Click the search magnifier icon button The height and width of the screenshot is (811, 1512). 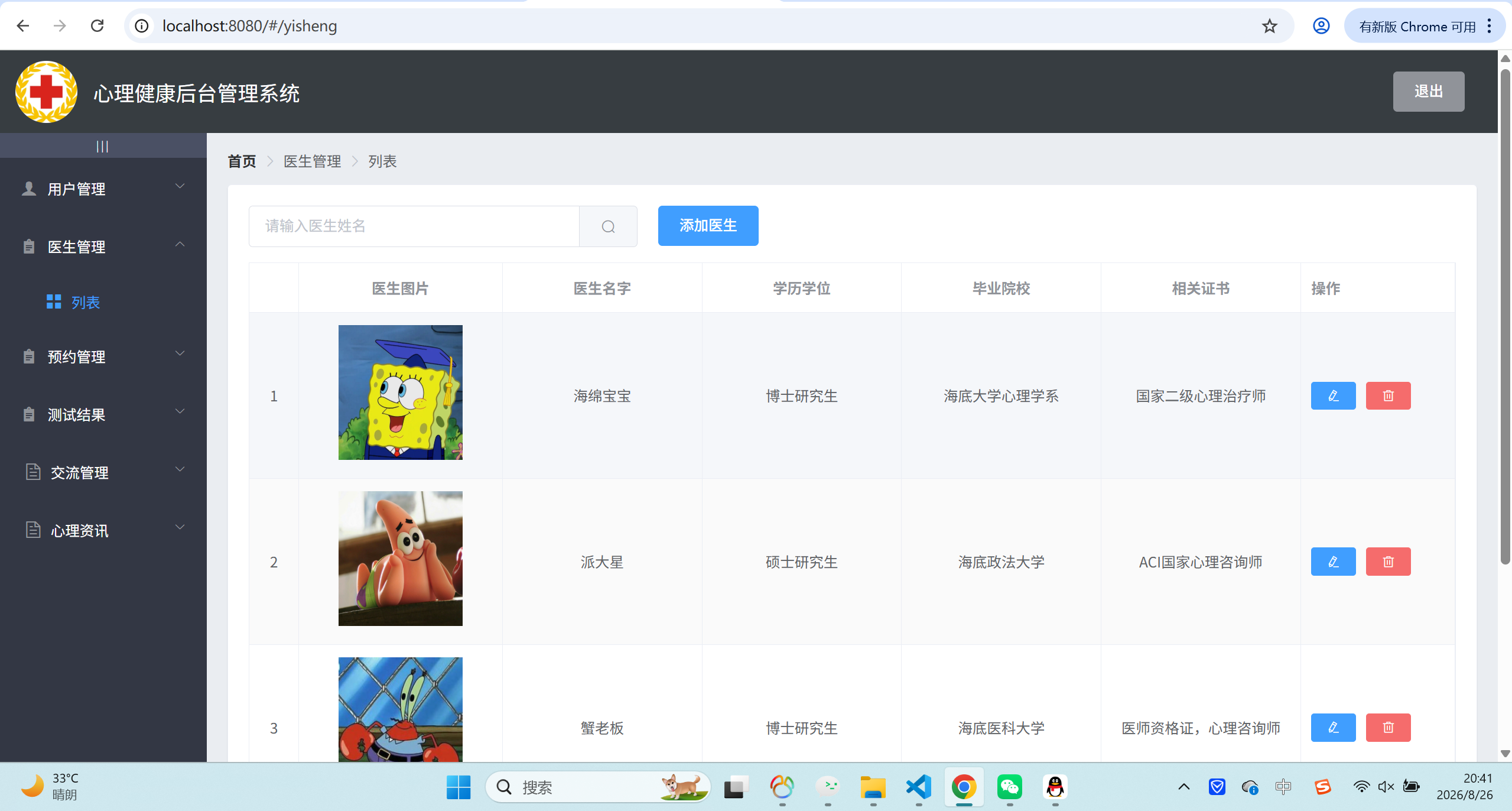pyautogui.click(x=608, y=226)
